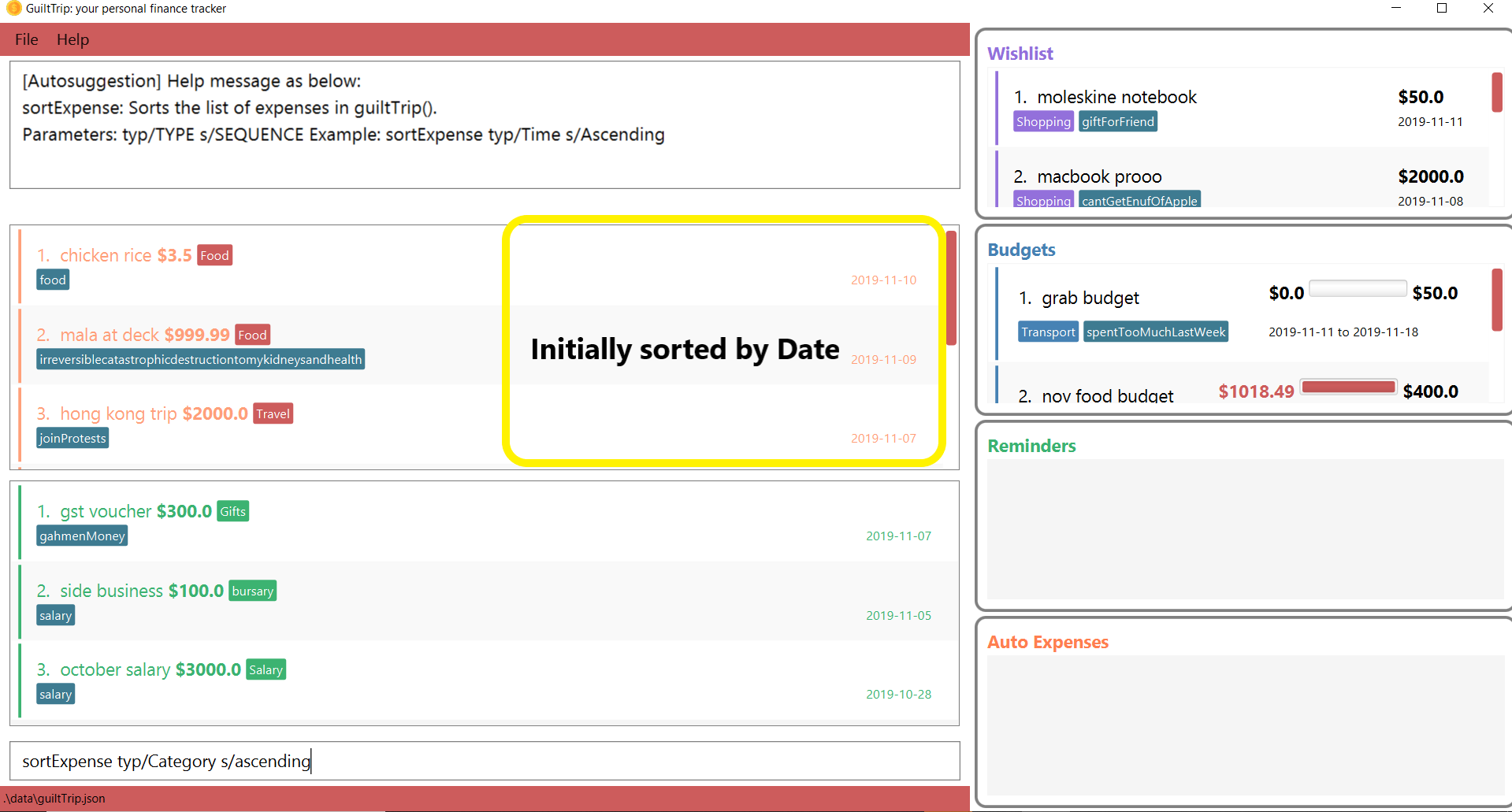Click the GuiltTrip app icon in title bar
The image size is (1512, 812).
tap(13, 9)
